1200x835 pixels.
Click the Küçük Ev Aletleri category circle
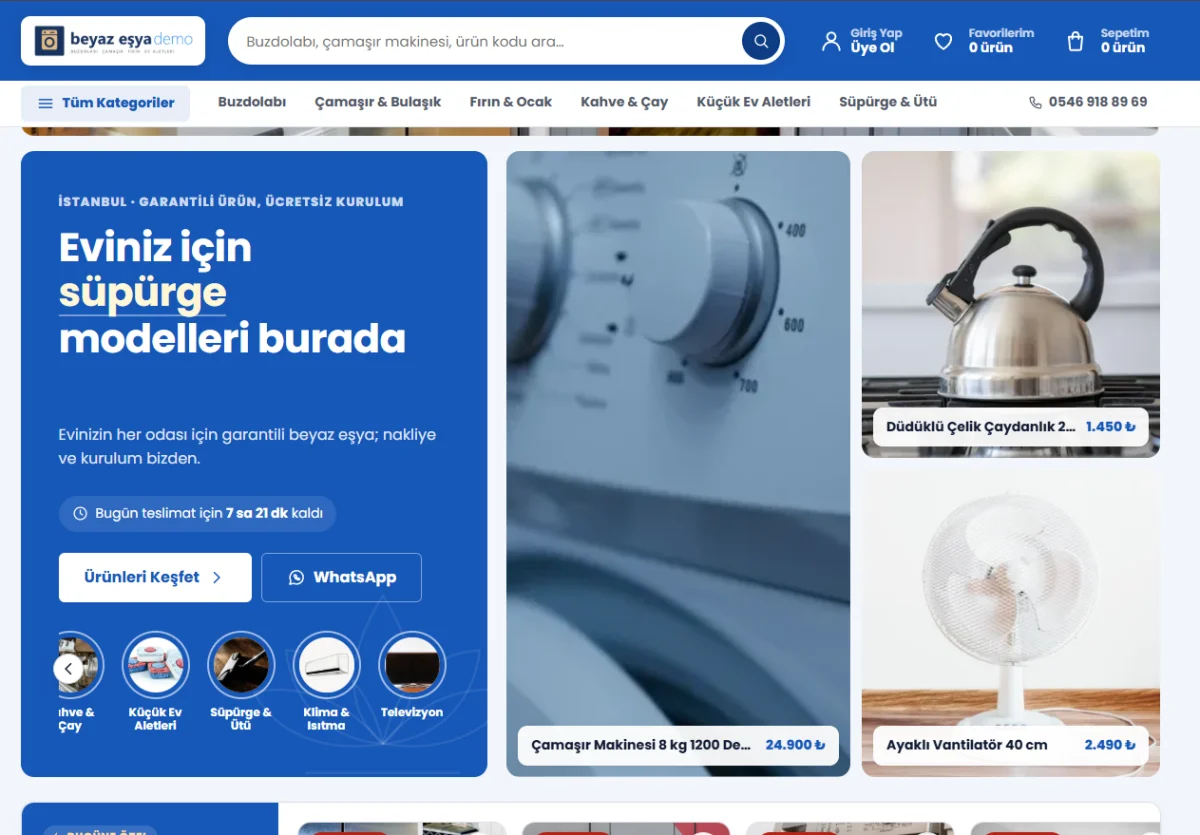[x=155, y=665]
